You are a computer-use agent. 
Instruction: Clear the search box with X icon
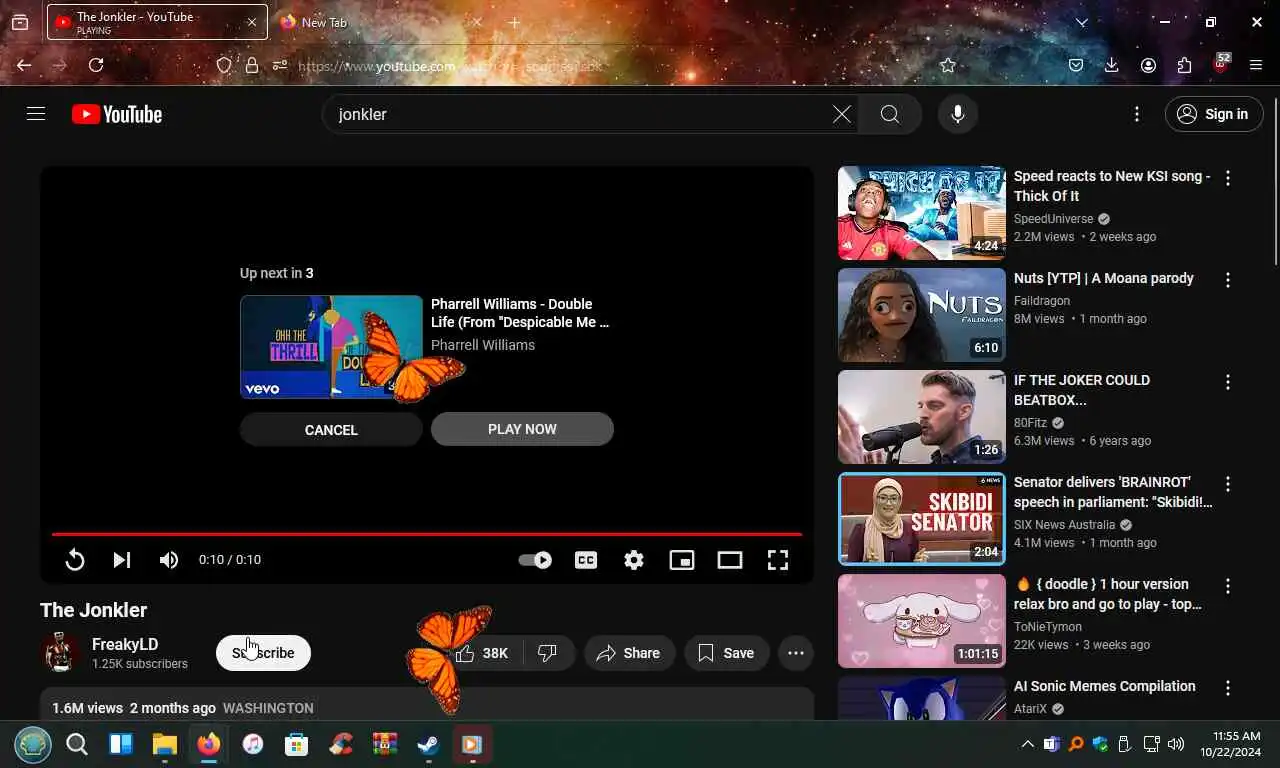click(842, 114)
